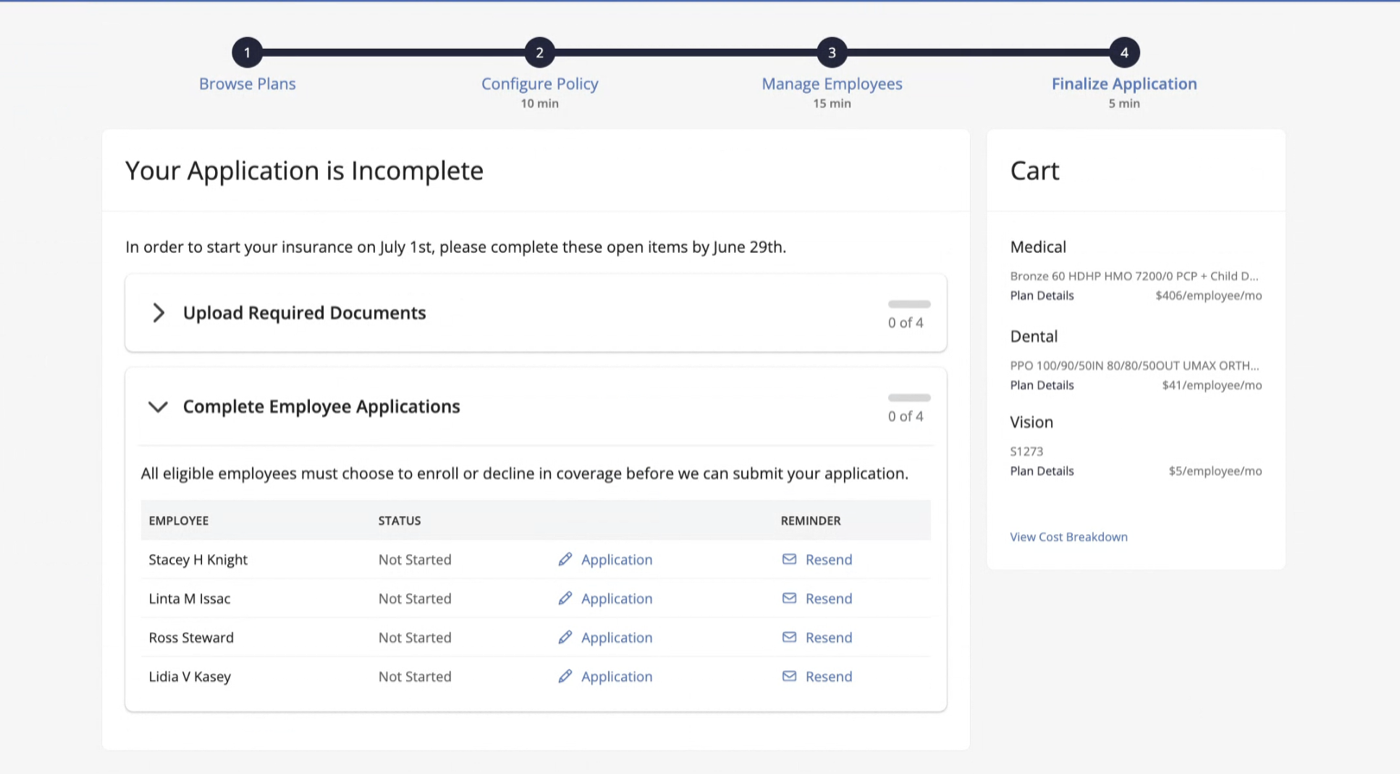Click Upload Required Documents progress bar
1400x774 pixels.
[x=909, y=304]
